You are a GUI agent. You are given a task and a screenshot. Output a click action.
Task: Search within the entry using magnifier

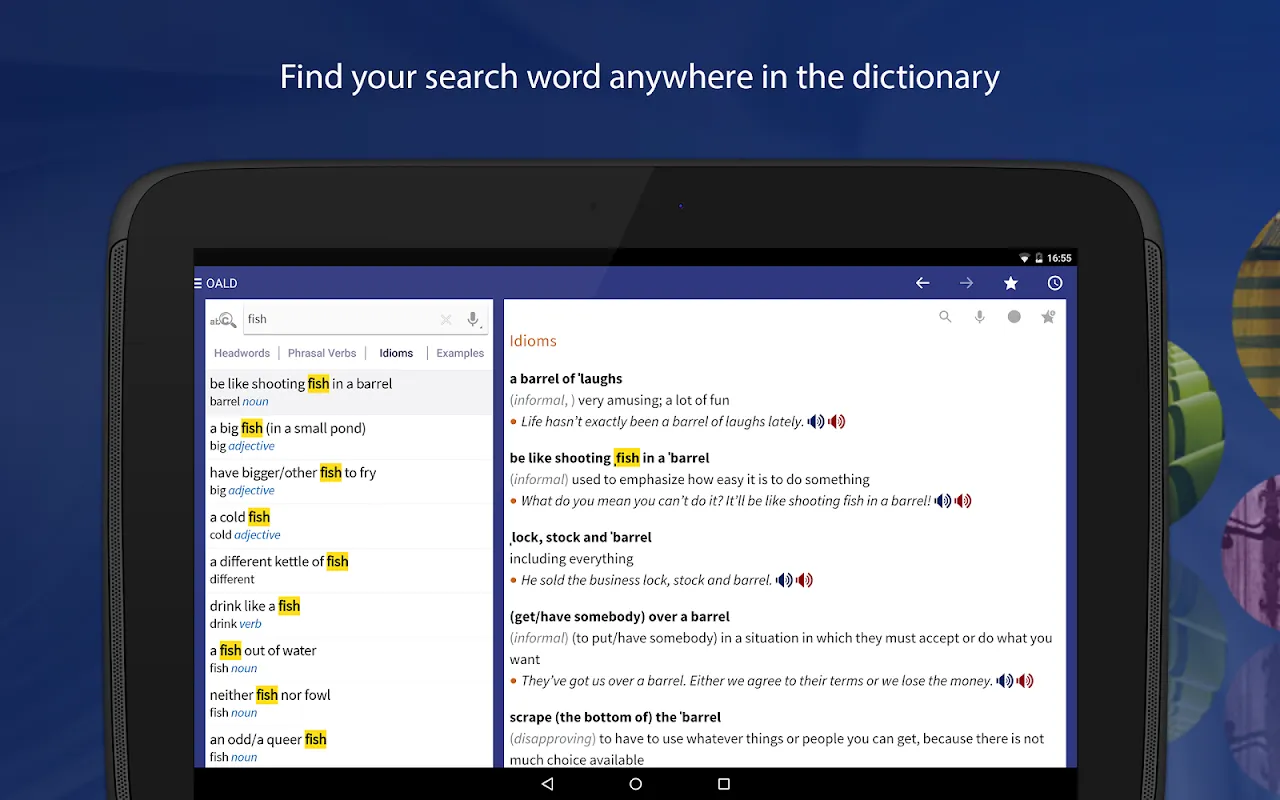[945, 317]
